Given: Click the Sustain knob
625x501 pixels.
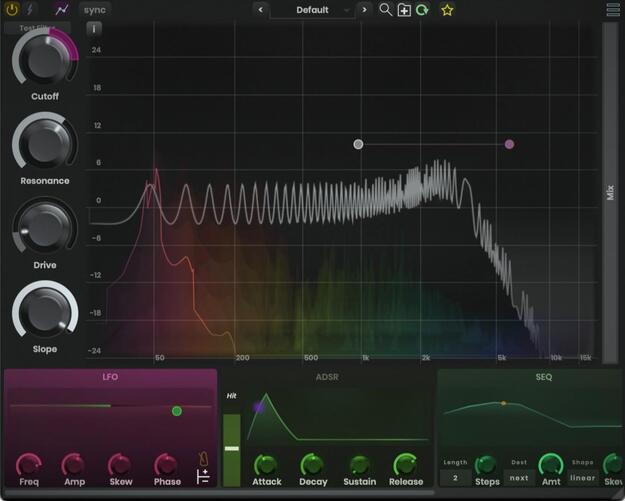Looking at the screenshot, I should click(360, 465).
